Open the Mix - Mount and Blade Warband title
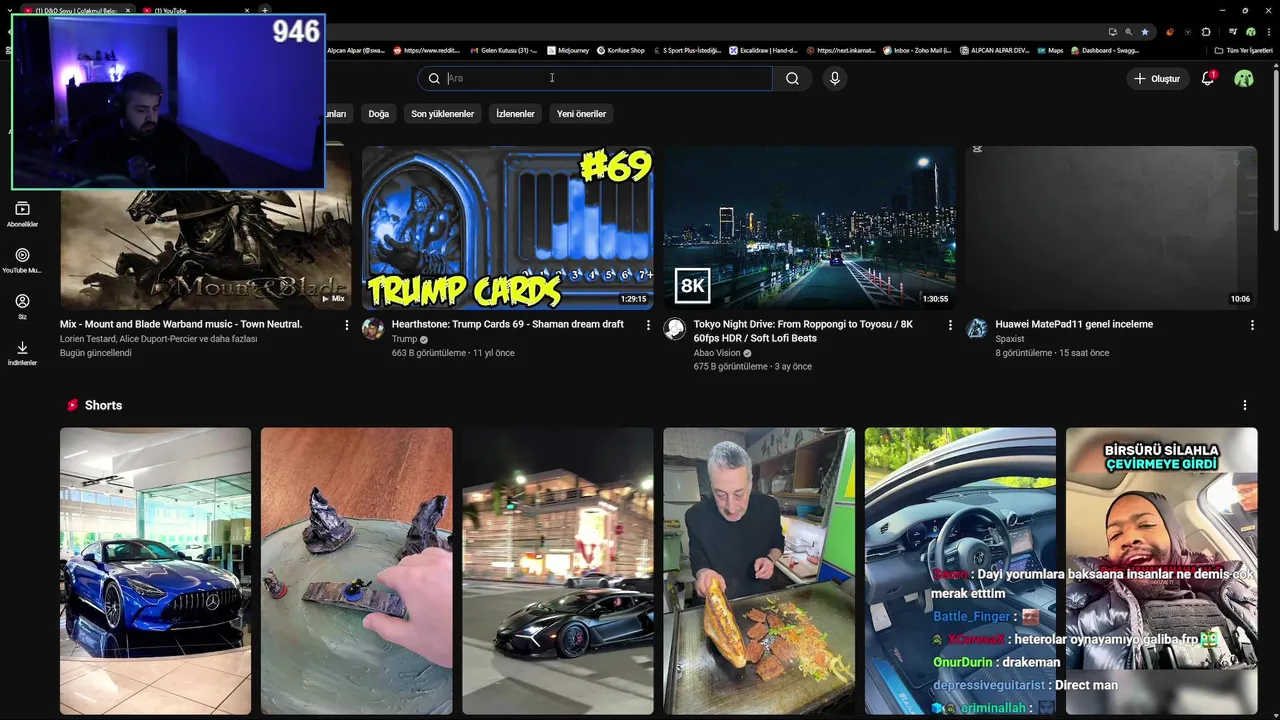Viewport: 1280px width, 720px height. coord(181,324)
